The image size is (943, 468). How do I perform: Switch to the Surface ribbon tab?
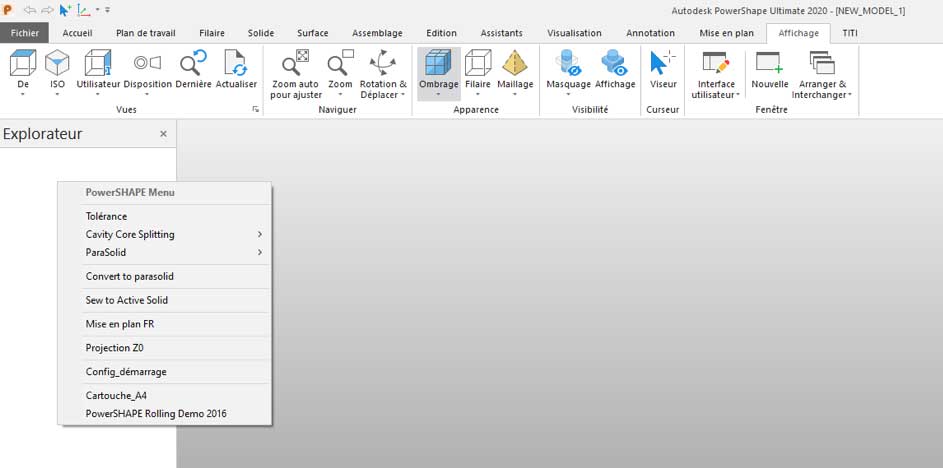(x=312, y=33)
